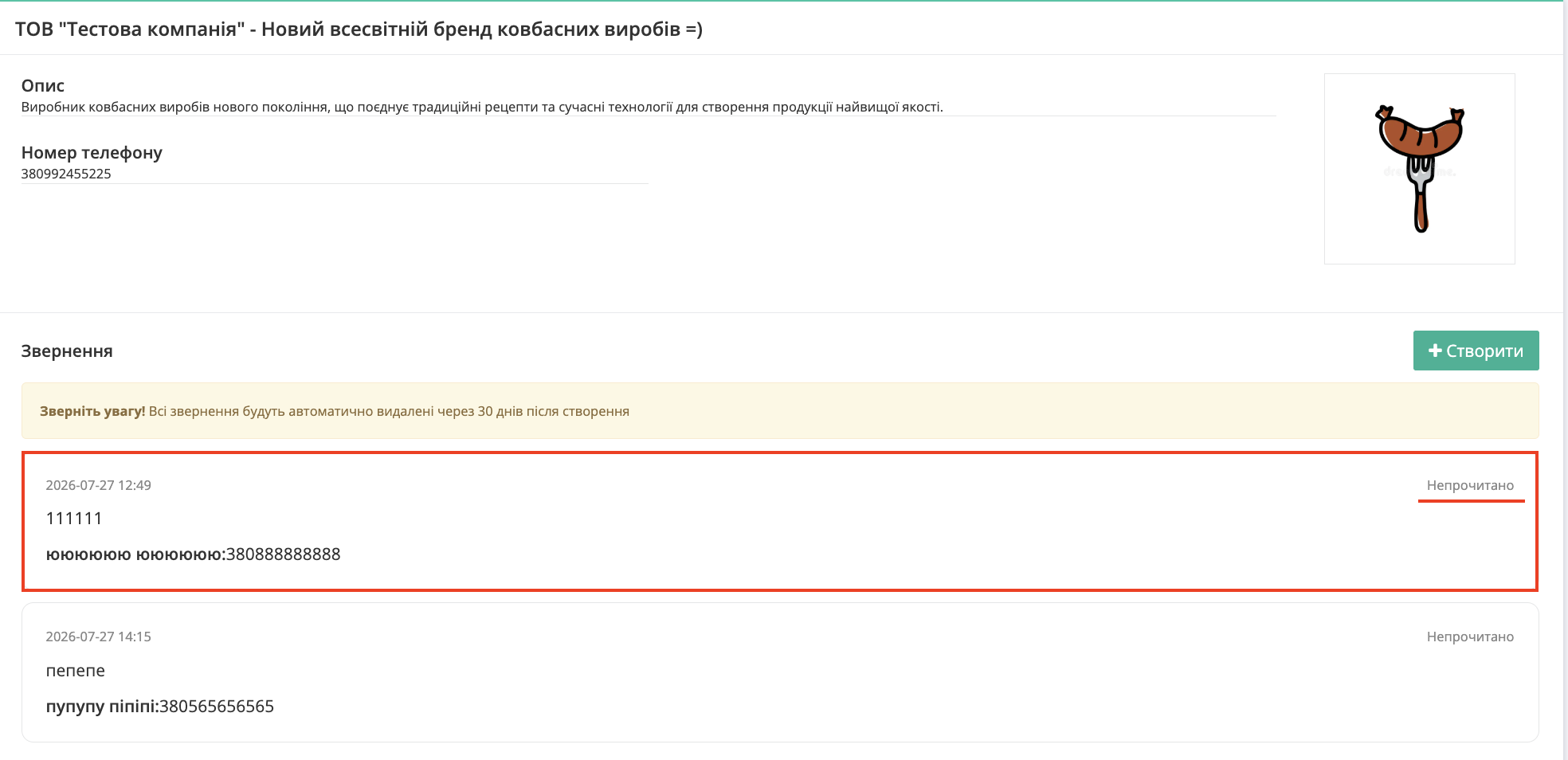This screenshot has width=1568, height=760.
Task: Open the request dated 2026-07-27 12:49
Action: tap(780, 522)
